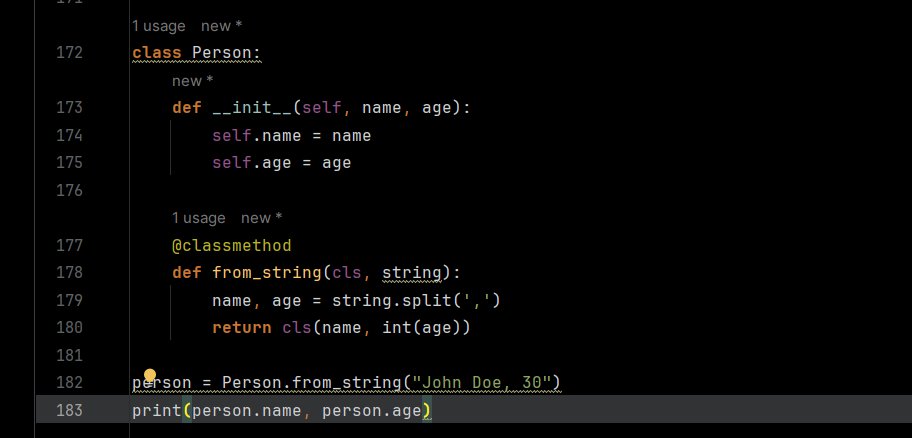Click the "@classmethod" decorator
Screen dimensions: 912x438
pyautogui.click(x=231, y=245)
